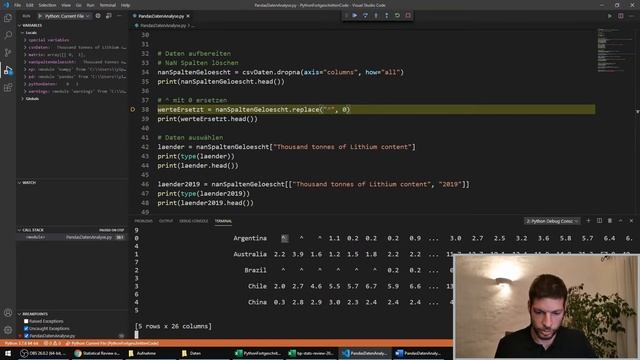The image size is (640, 360).
Task: Split the terminal panel
Action: tap(599, 221)
